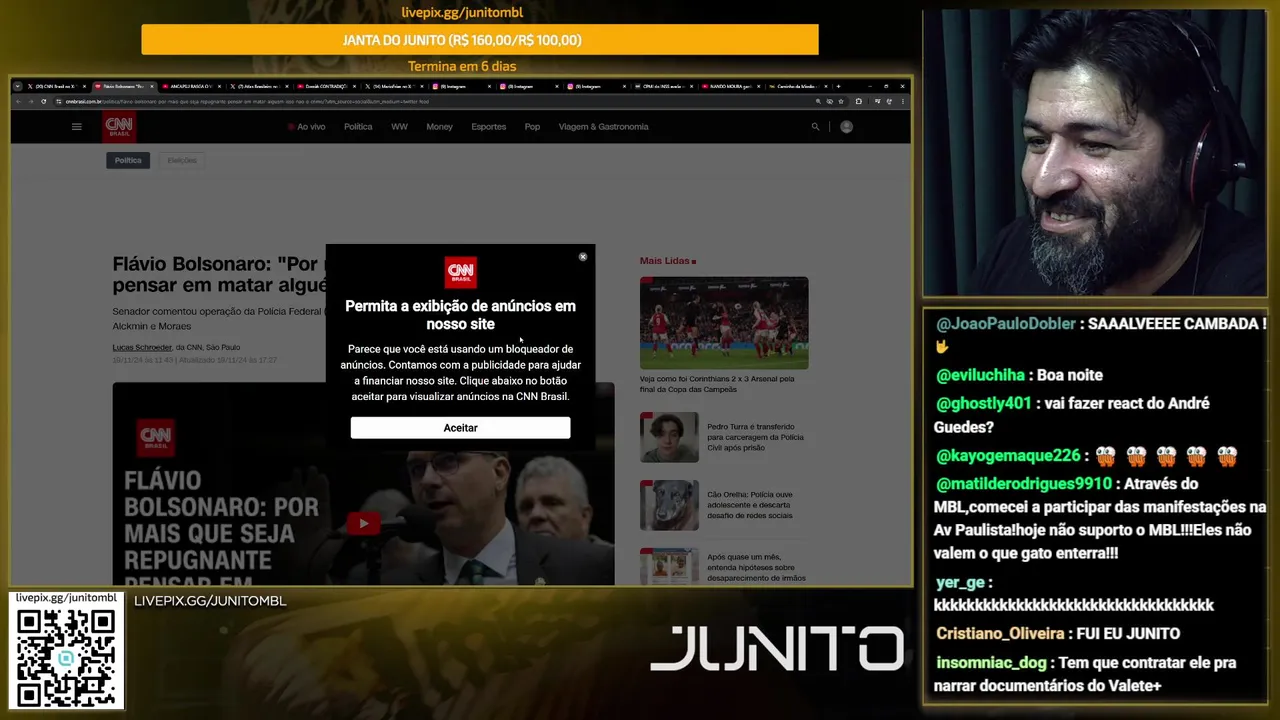Open author link Lucas Schroeder
The image size is (1280, 720).
tap(142, 347)
